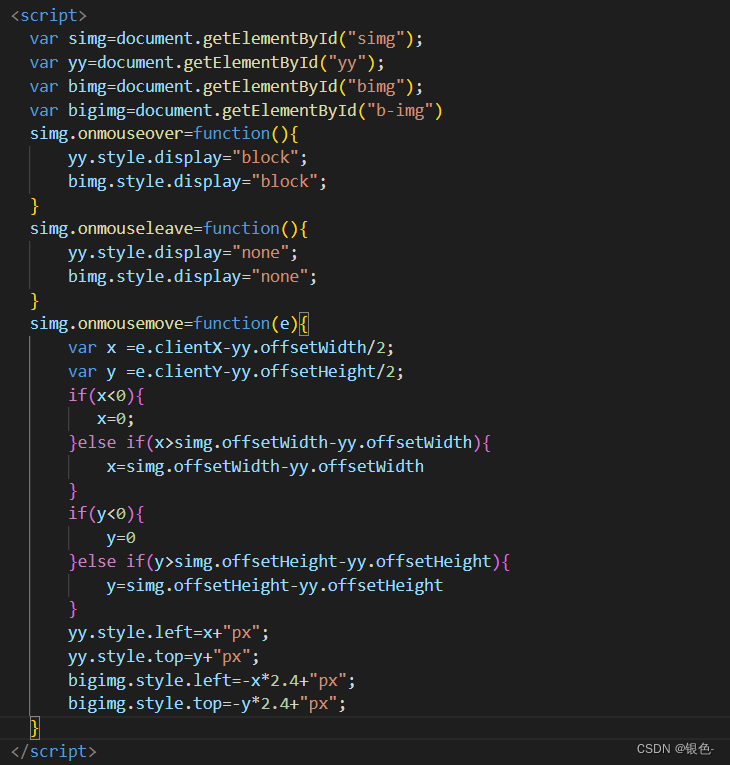This screenshot has height=765, width=730.
Task: Click the closing brace of onmouseleave function
Action: 34,301
